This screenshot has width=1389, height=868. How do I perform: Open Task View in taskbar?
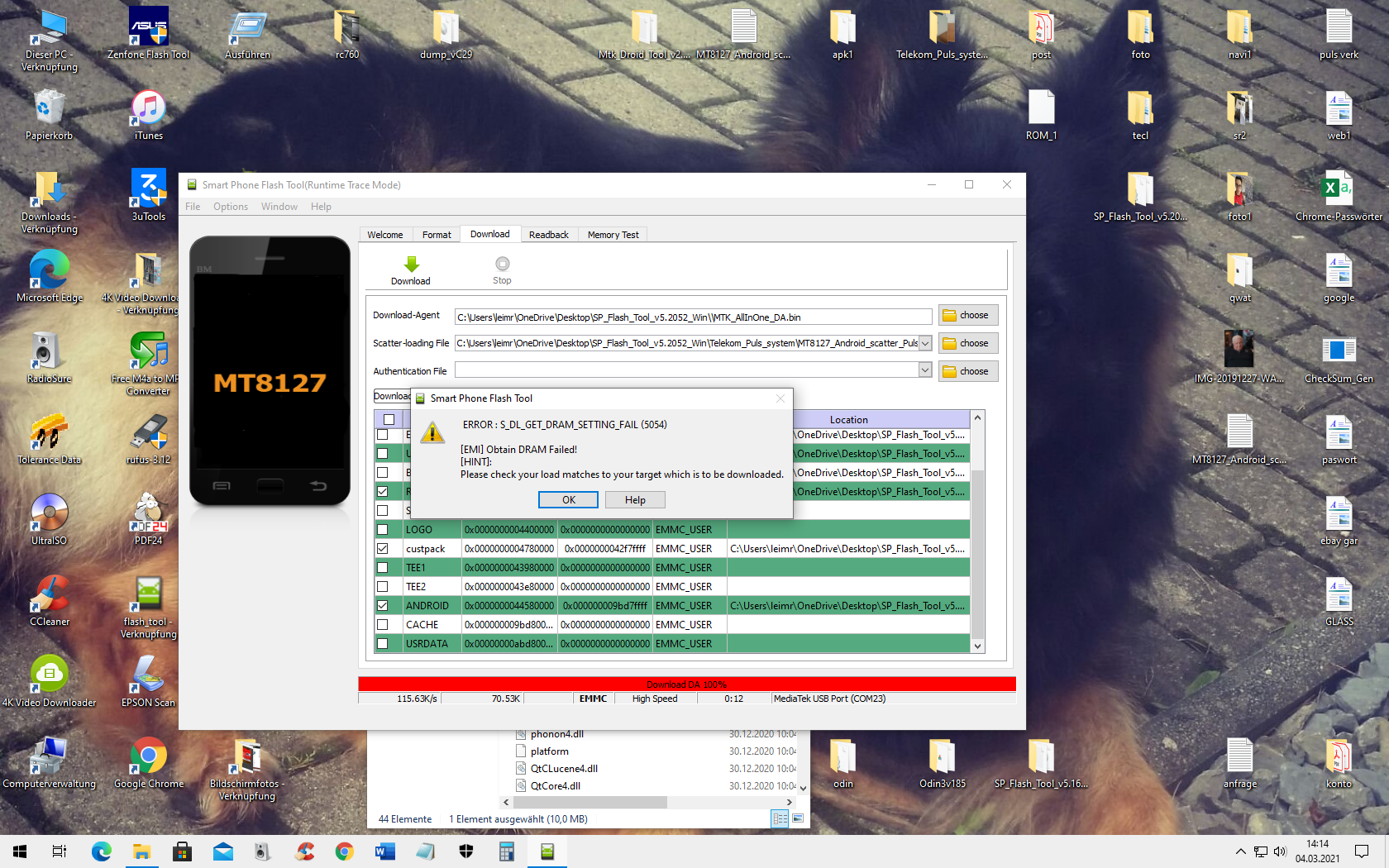tap(60, 851)
